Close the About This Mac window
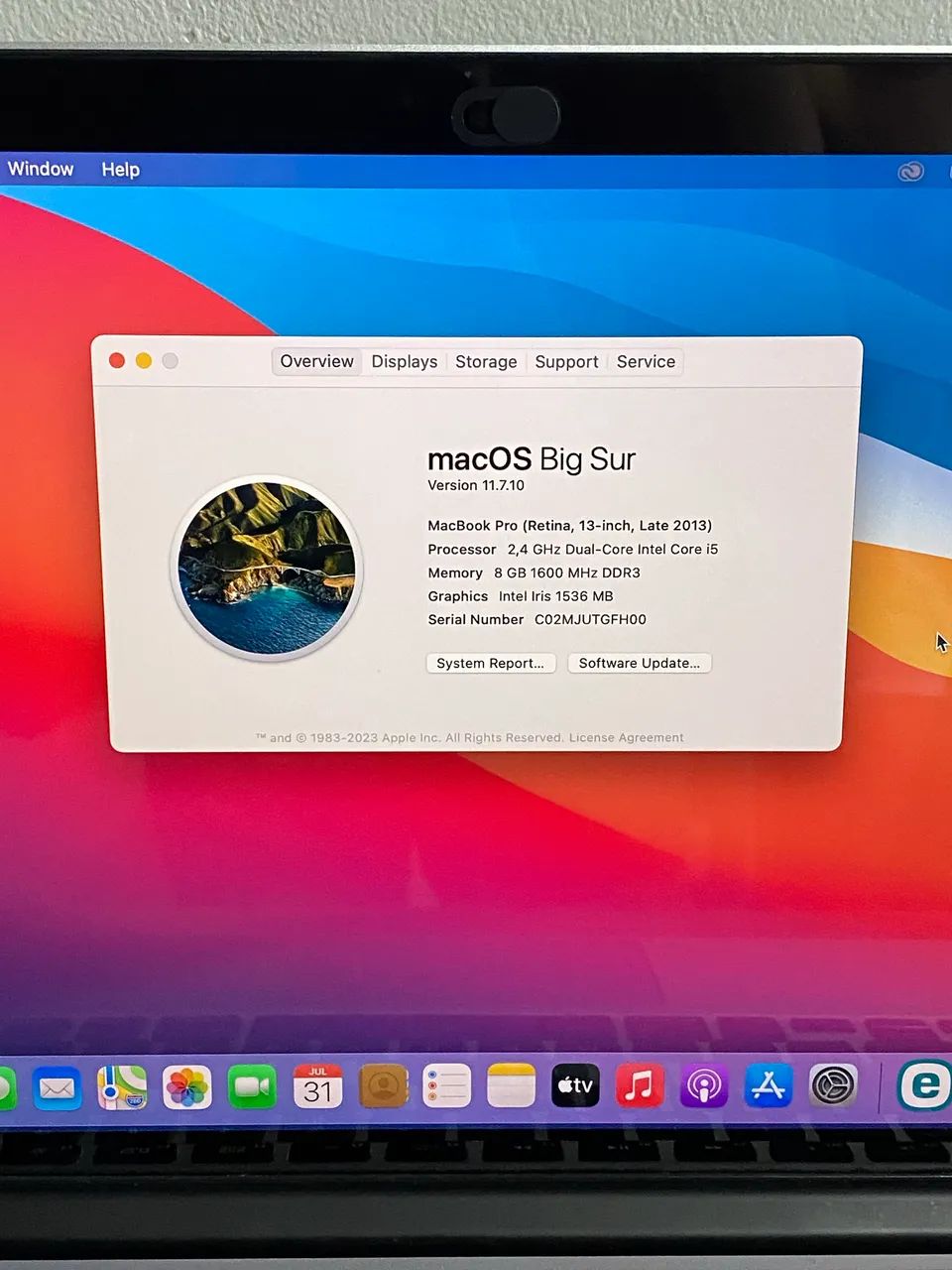 coord(117,360)
